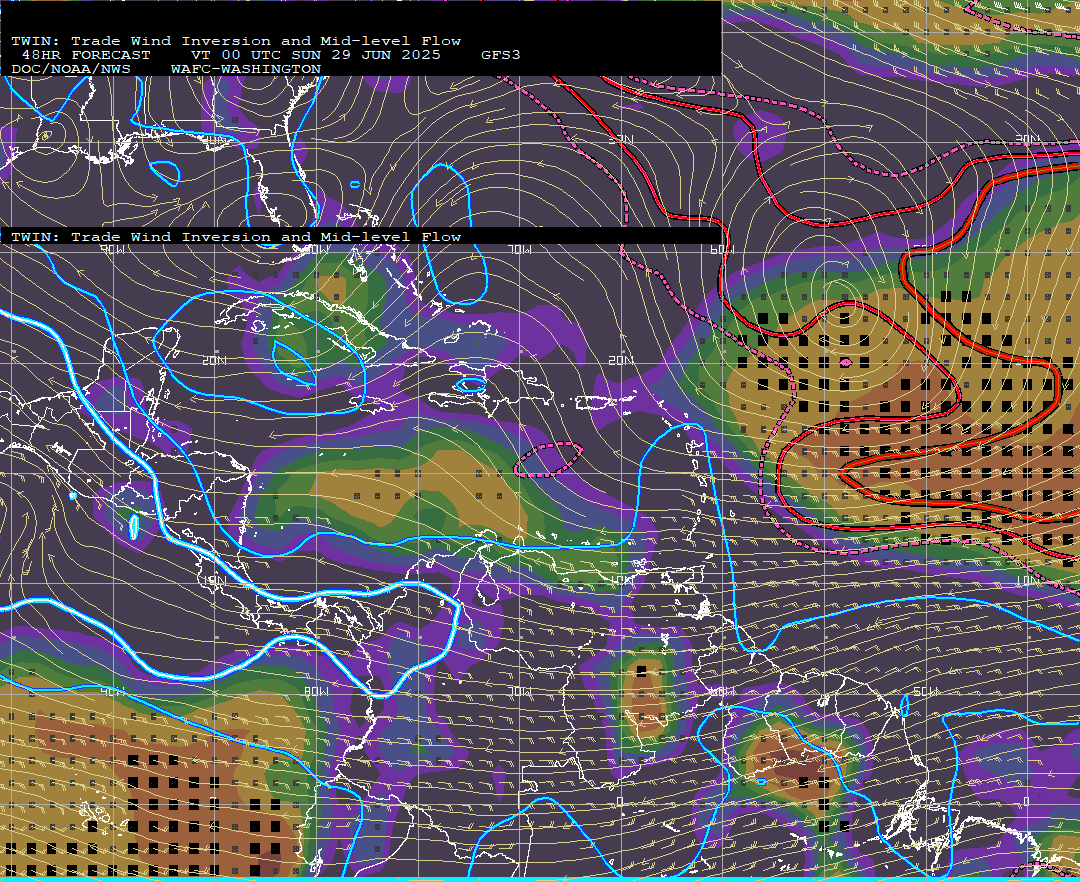Click the 'WAFC-WASHINGTON' text in the header
This screenshot has width=1080, height=882.
[x=246, y=70]
